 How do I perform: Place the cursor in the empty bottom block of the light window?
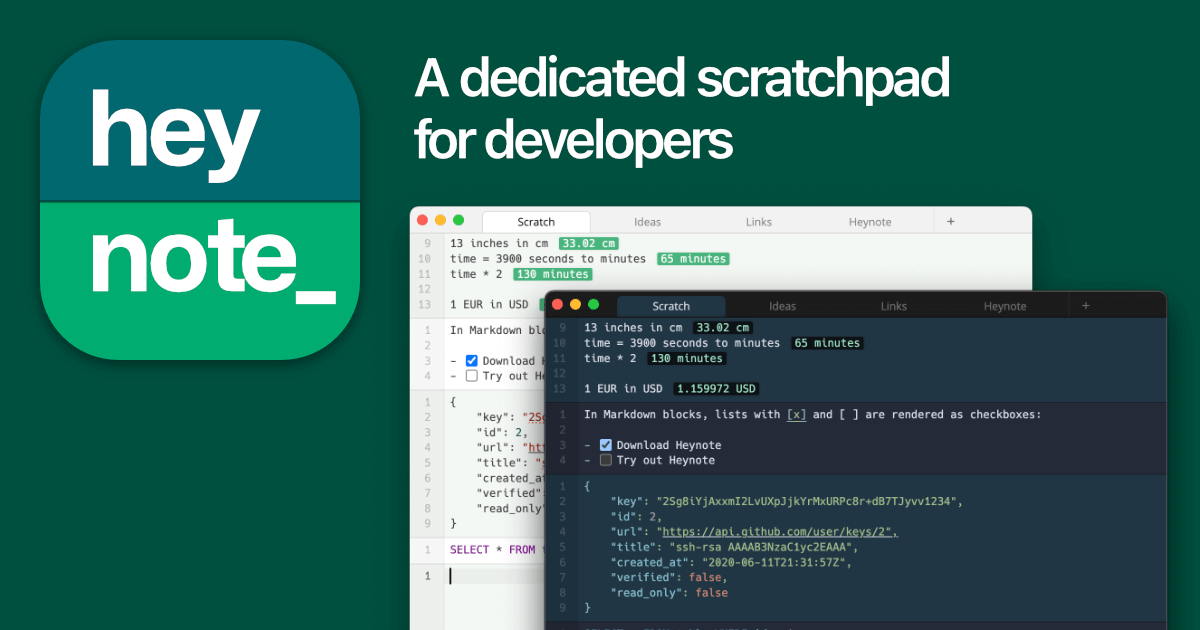point(495,576)
